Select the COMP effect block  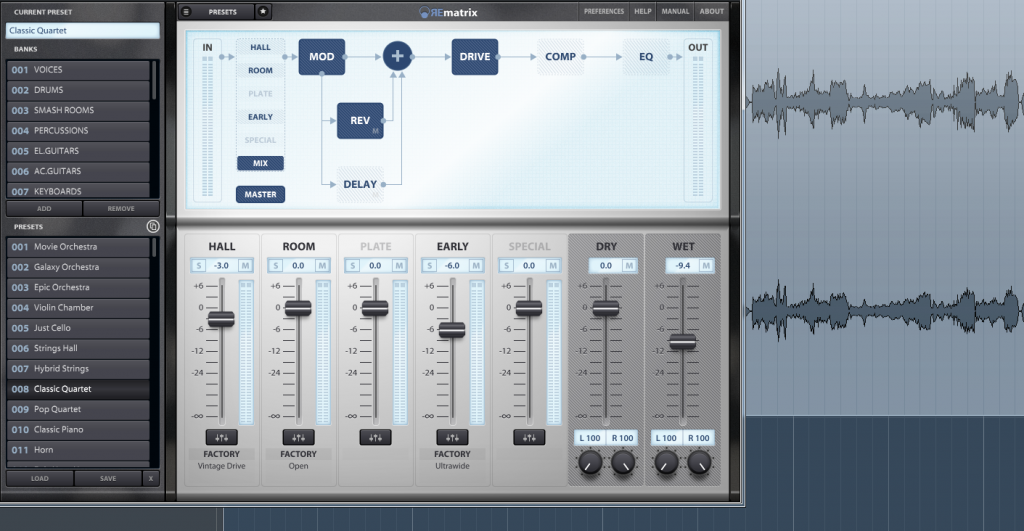(560, 57)
